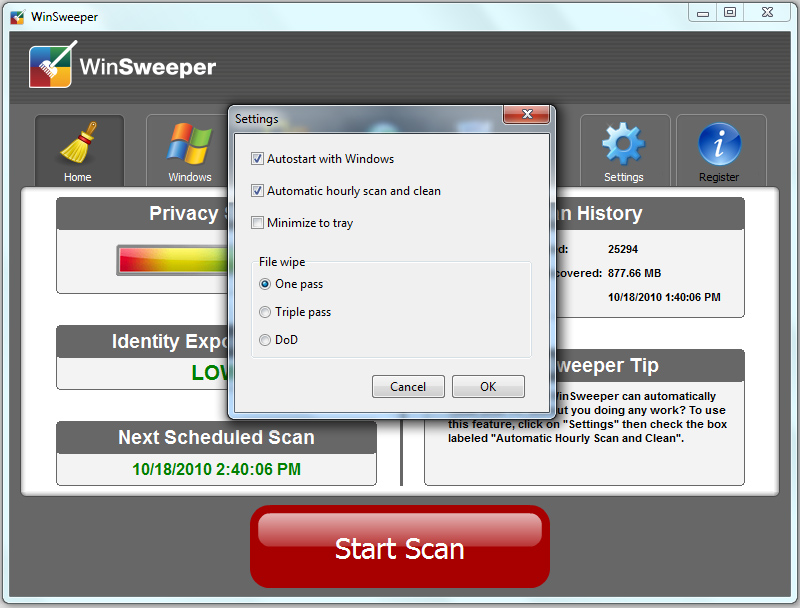
Task: Open the Windows logo tab icon
Action: coord(189,144)
